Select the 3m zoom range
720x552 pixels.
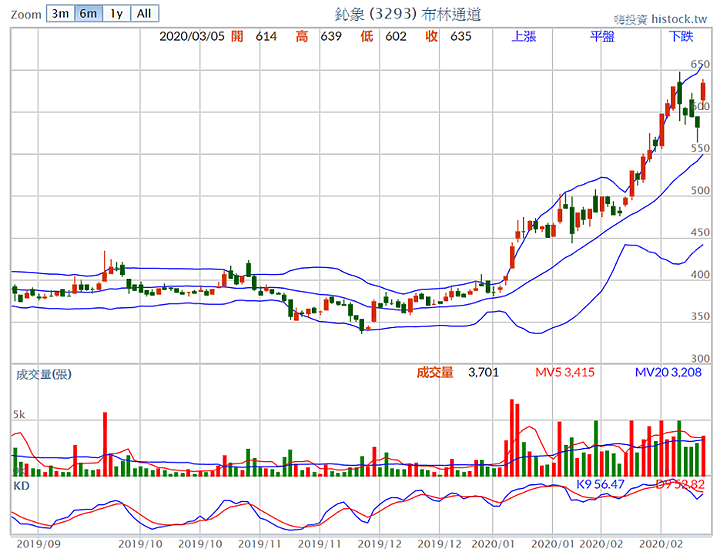tap(60, 13)
